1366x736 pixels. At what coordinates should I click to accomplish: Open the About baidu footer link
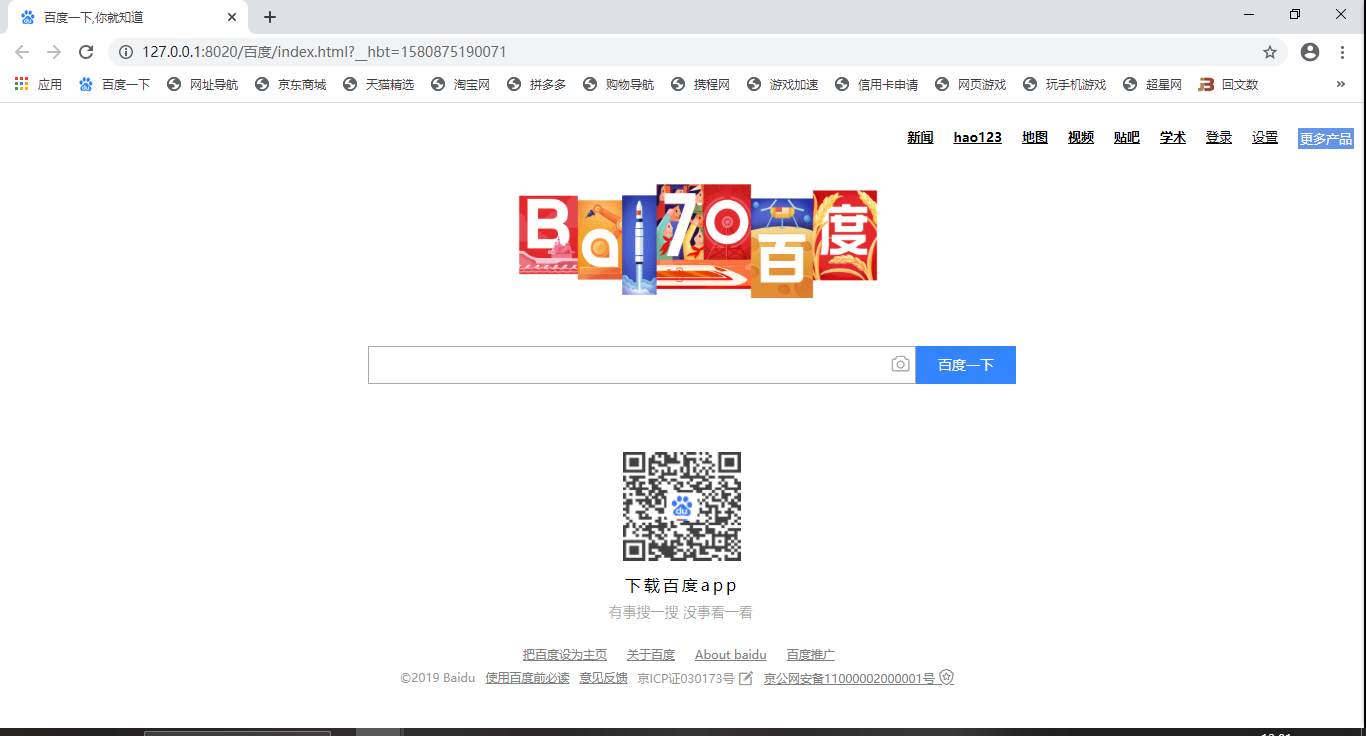click(731, 655)
